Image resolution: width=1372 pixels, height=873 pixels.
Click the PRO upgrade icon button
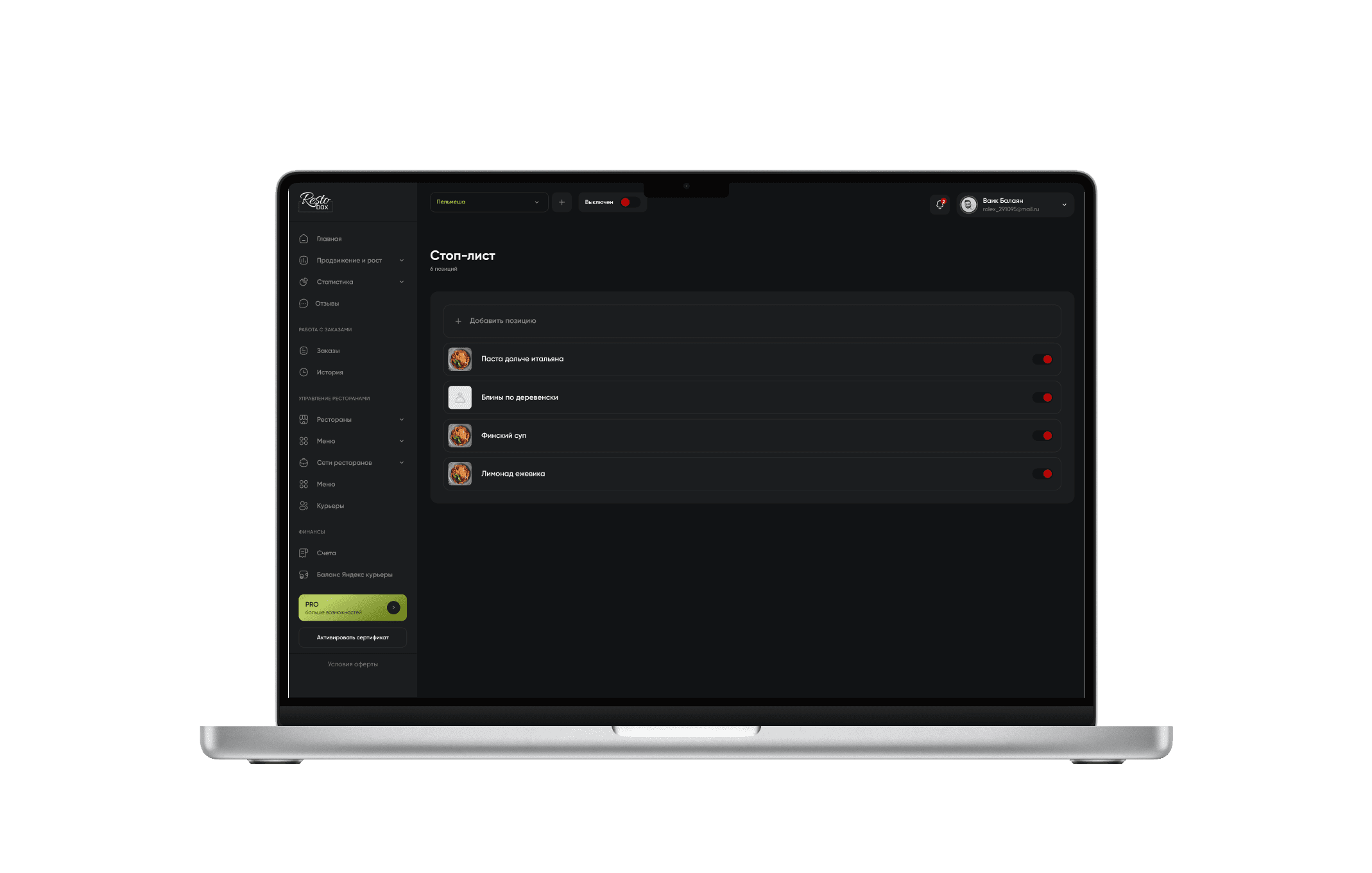tap(395, 608)
